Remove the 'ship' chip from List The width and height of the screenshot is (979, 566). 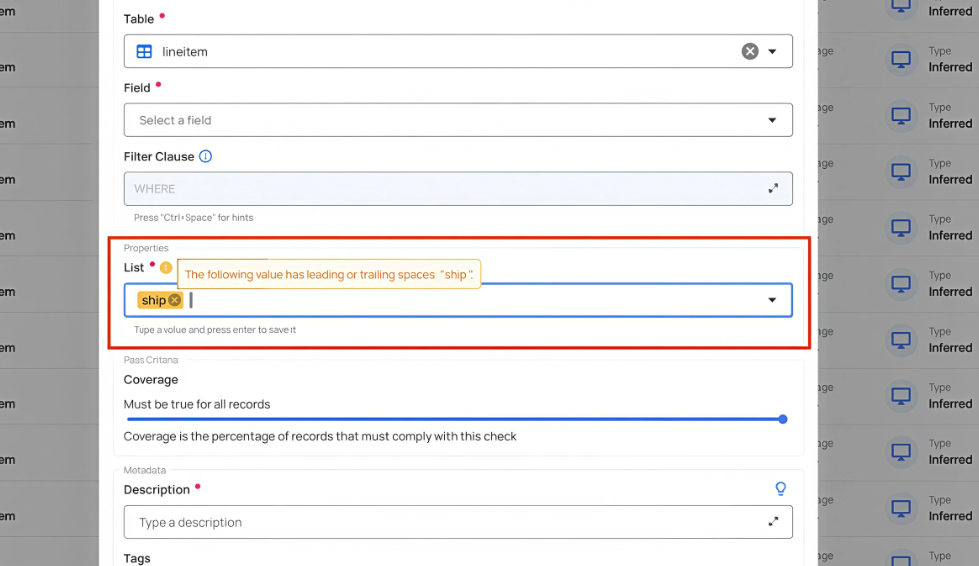(x=175, y=300)
